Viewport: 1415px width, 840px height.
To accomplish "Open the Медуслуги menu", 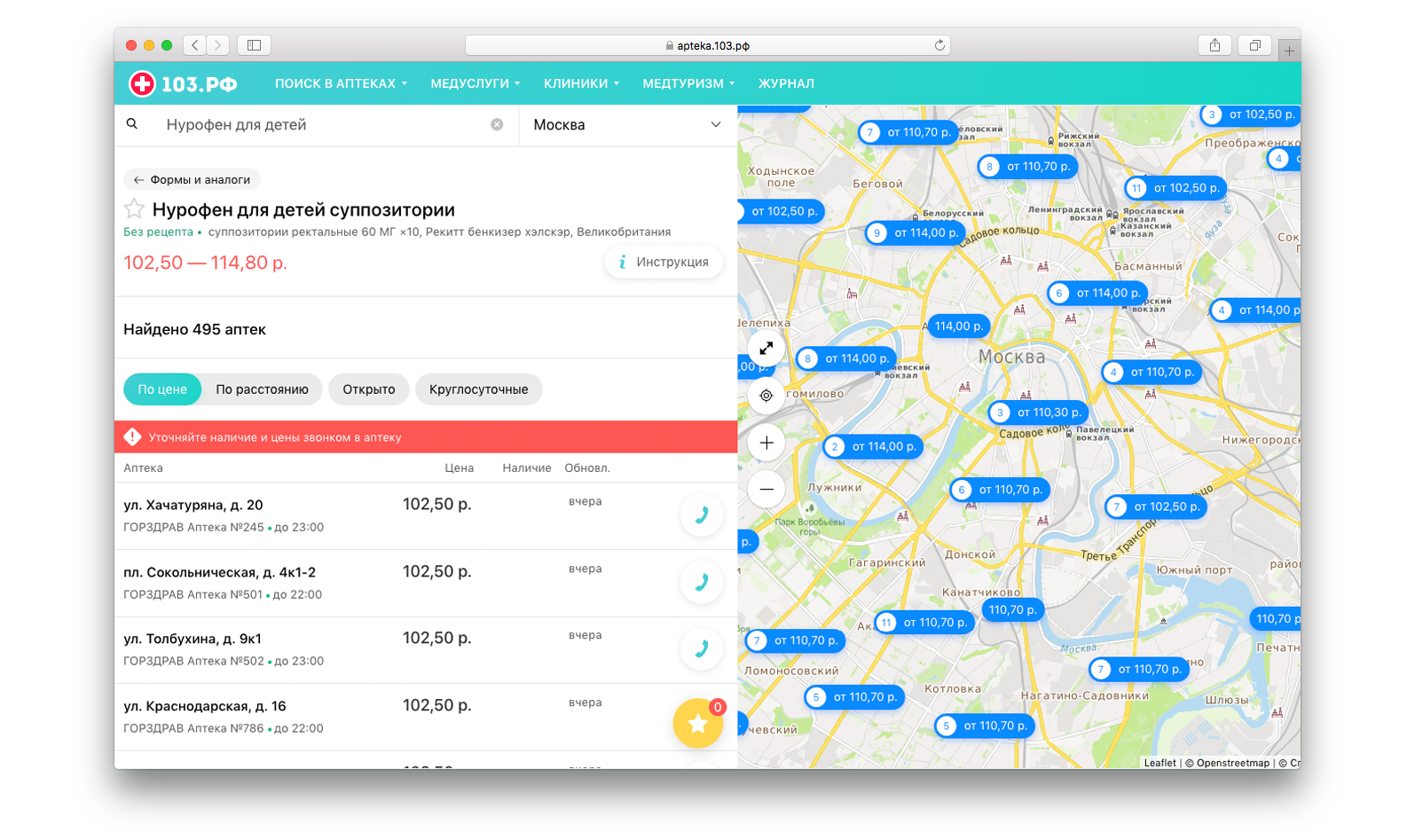I will (476, 83).
